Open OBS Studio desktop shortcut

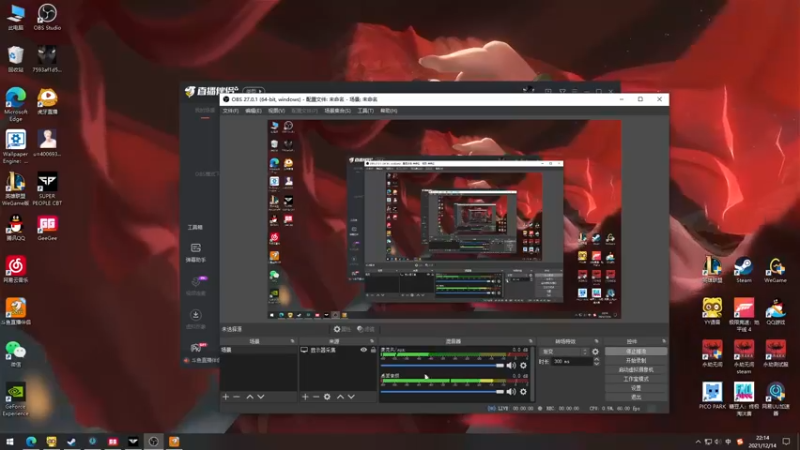click(47, 17)
